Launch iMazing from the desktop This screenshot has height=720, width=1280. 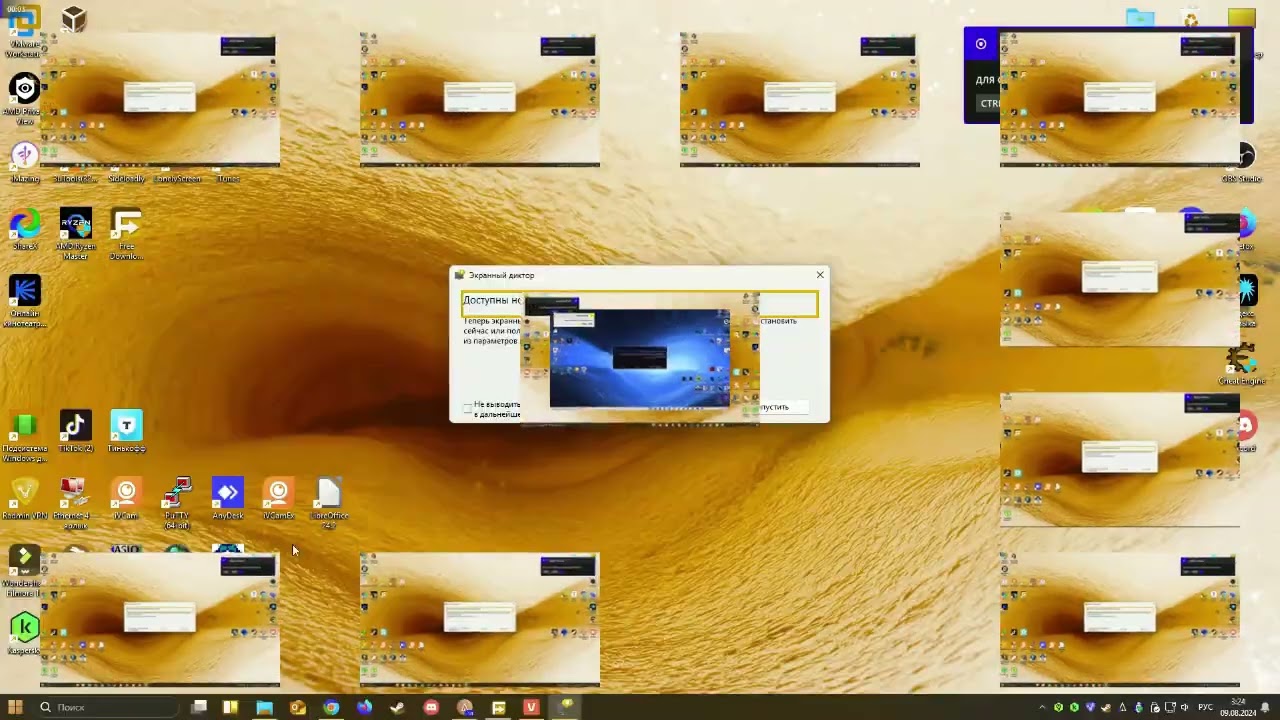[24, 162]
